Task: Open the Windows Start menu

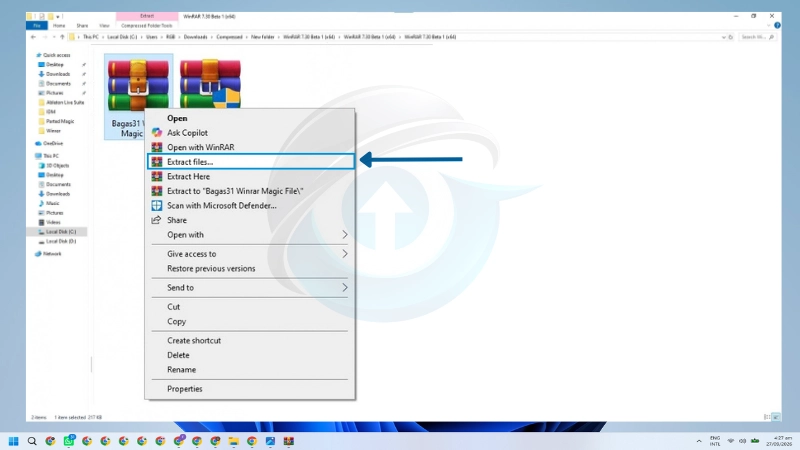Action: coord(13,441)
